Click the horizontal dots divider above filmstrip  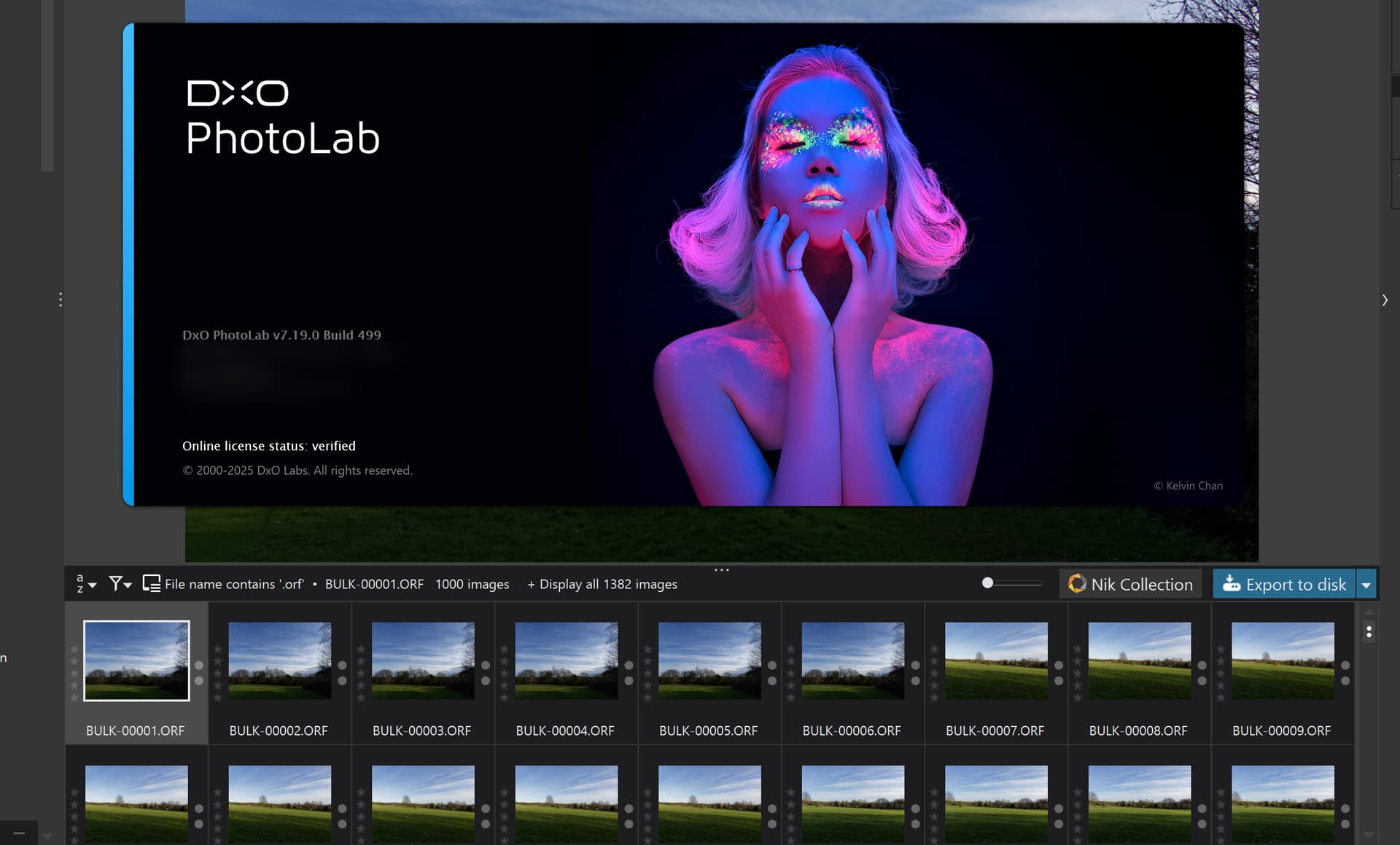(721, 569)
